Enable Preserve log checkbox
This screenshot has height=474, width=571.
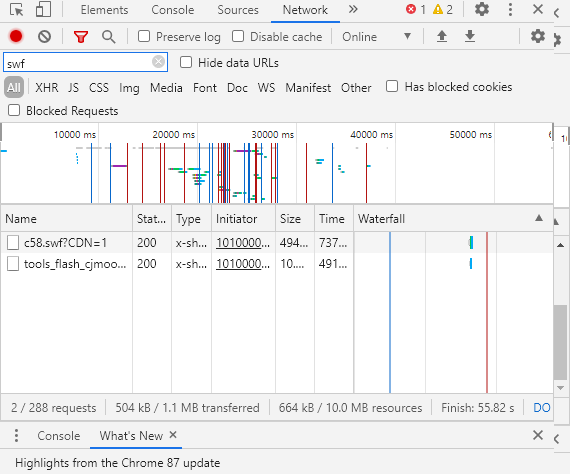(144, 36)
